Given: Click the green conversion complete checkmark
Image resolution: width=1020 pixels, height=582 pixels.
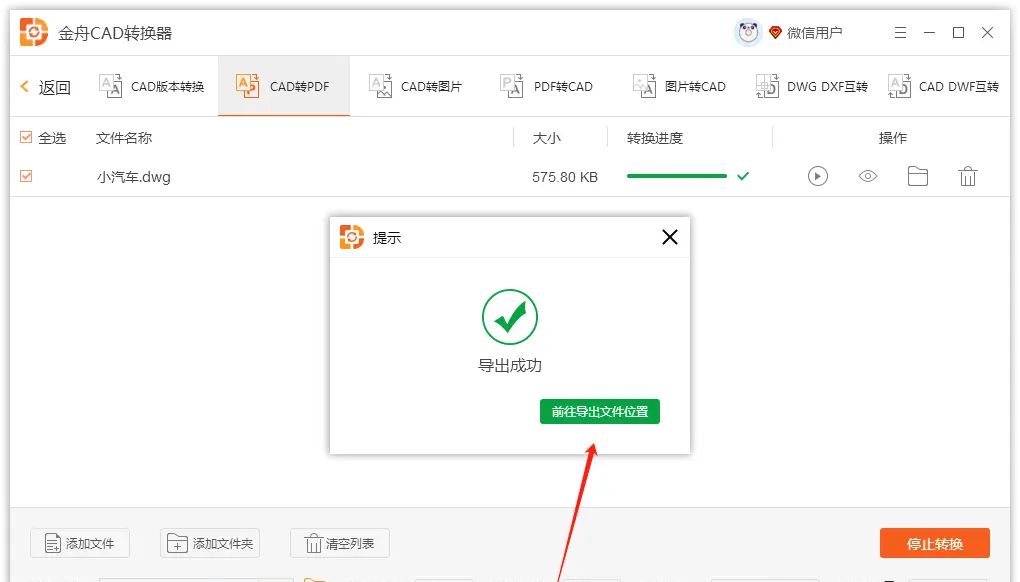Looking at the screenshot, I should (743, 176).
